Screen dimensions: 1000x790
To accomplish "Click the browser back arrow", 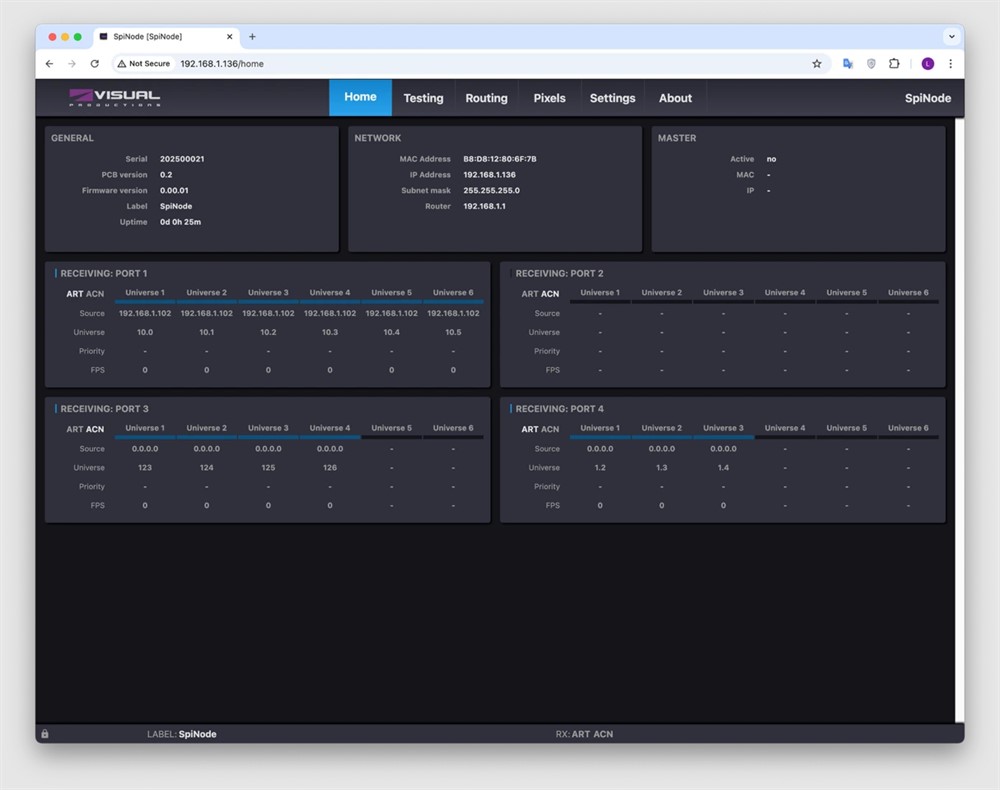I will click(50, 64).
